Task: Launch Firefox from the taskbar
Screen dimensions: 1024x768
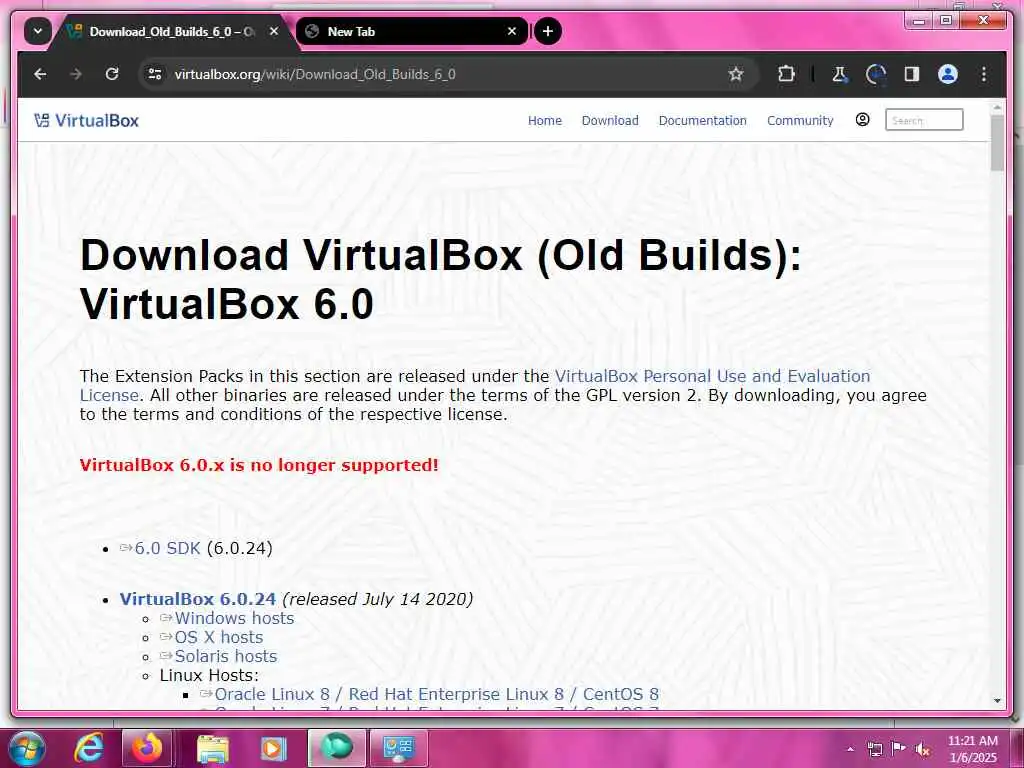Action: [147, 748]
